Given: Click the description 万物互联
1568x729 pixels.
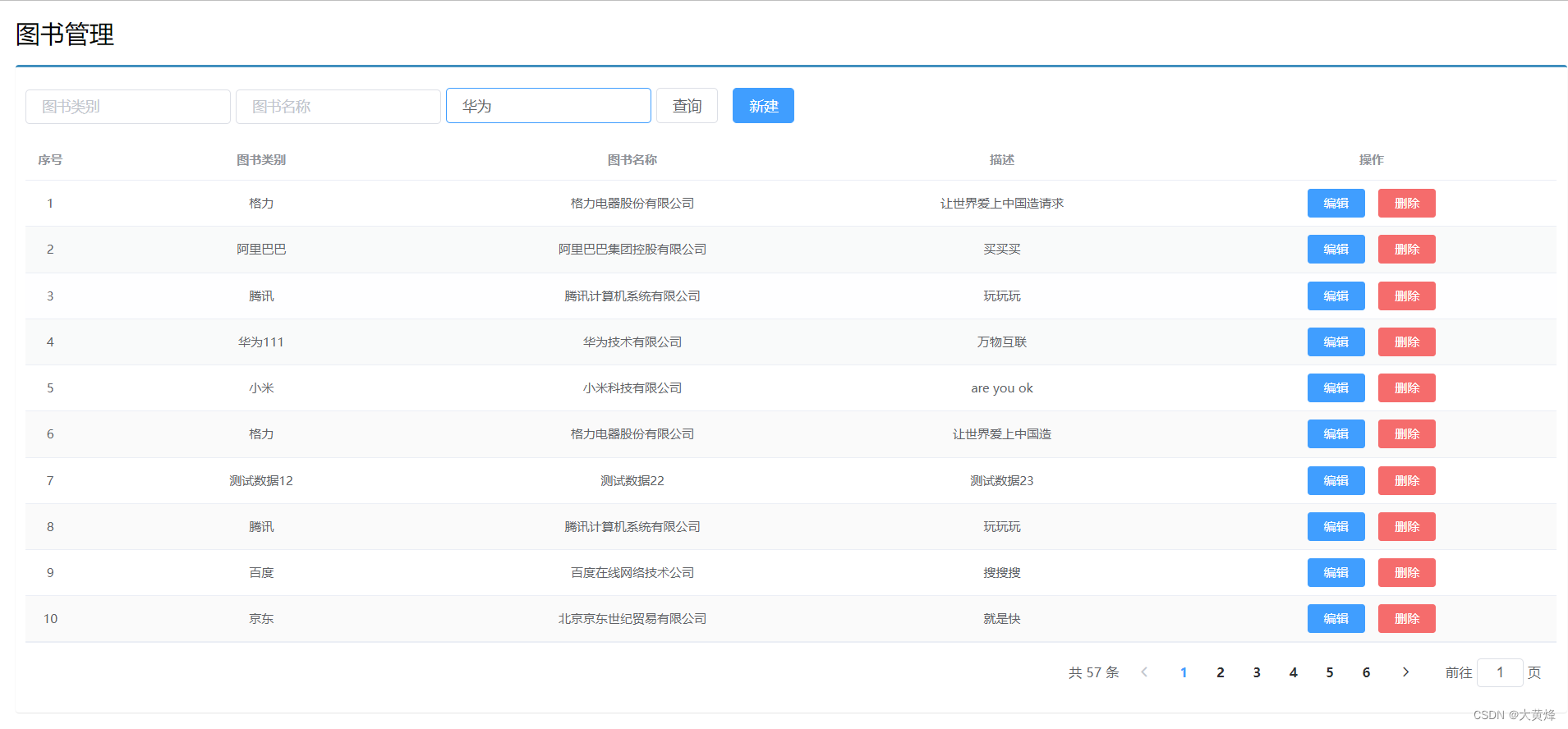Looking at the screenshot, I should coord(1002,342).
